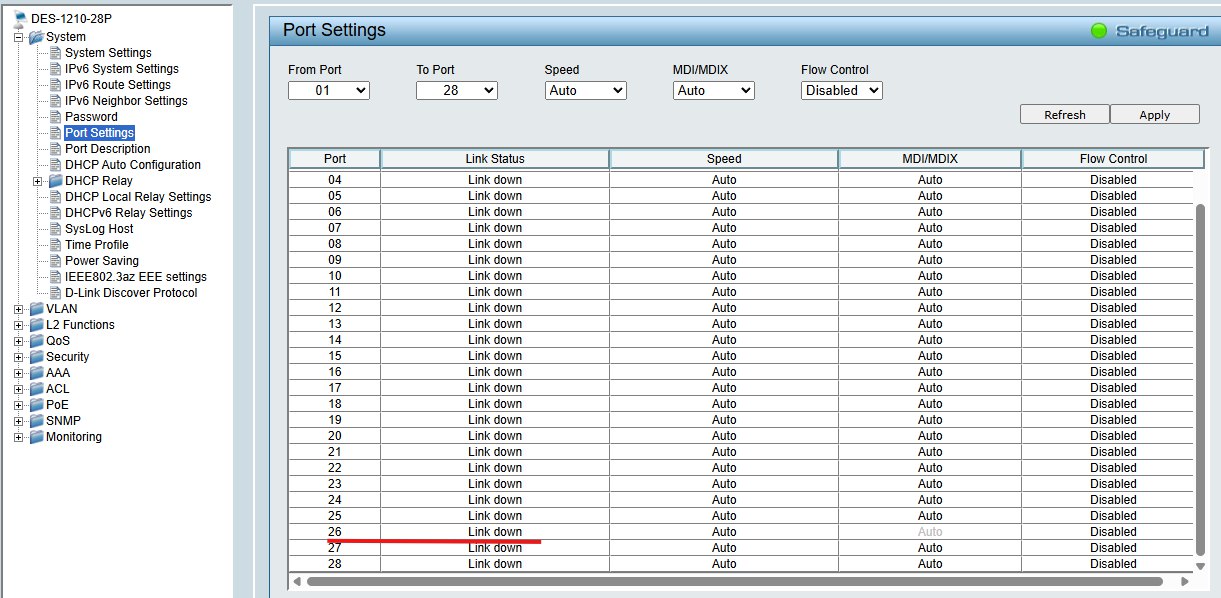Click Auto speed cell for port 04
Image resolution: width=1221 pixels, height=598 pixels.
pyautogui.click(x=724, y=180)
